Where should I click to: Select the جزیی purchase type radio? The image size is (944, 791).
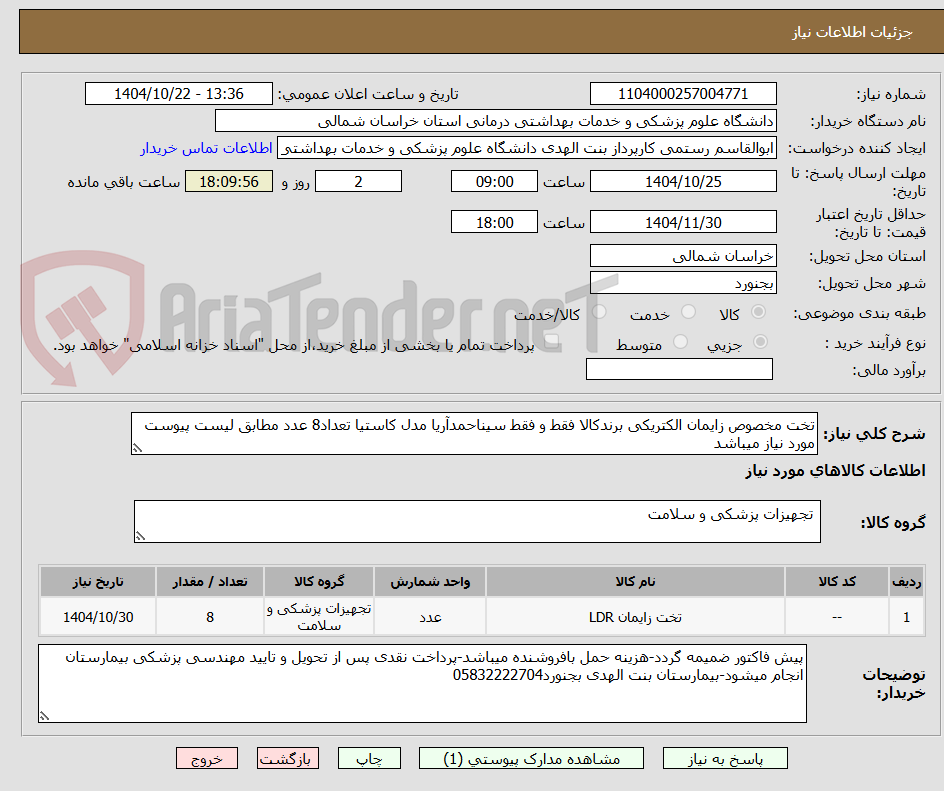click(760, 342)
